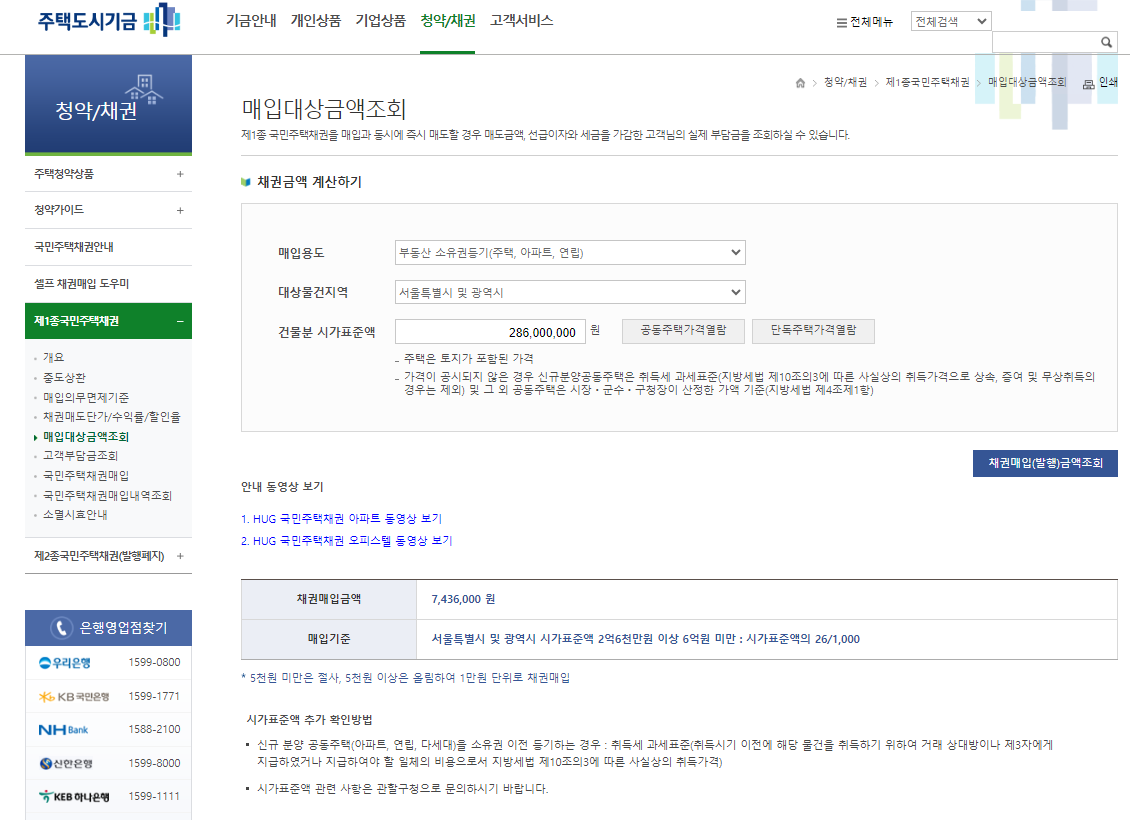Screen dimensions: 1130x820
Task: Open the 고객서비스 menu
Action: [x=522, y=20]
